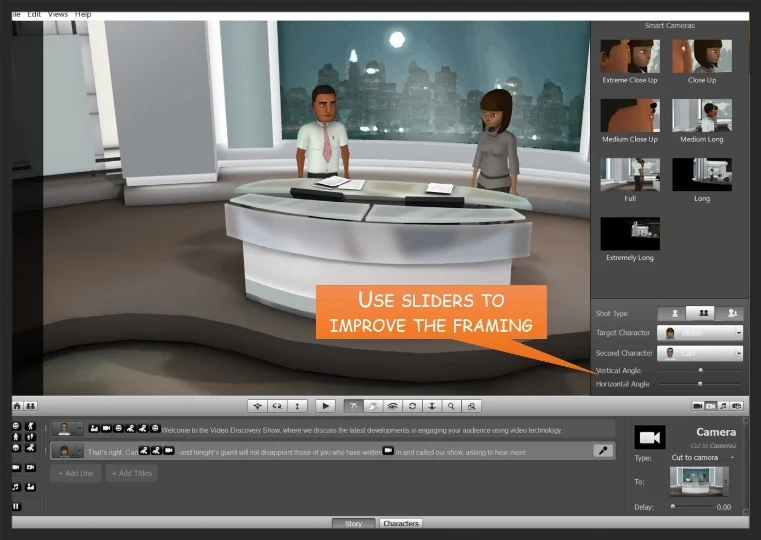Image resolution: width=761 pixels, height=540 pixels.
Task: Open the camera Type "Cut to camera" dropdown
Action: click(702, 458)
